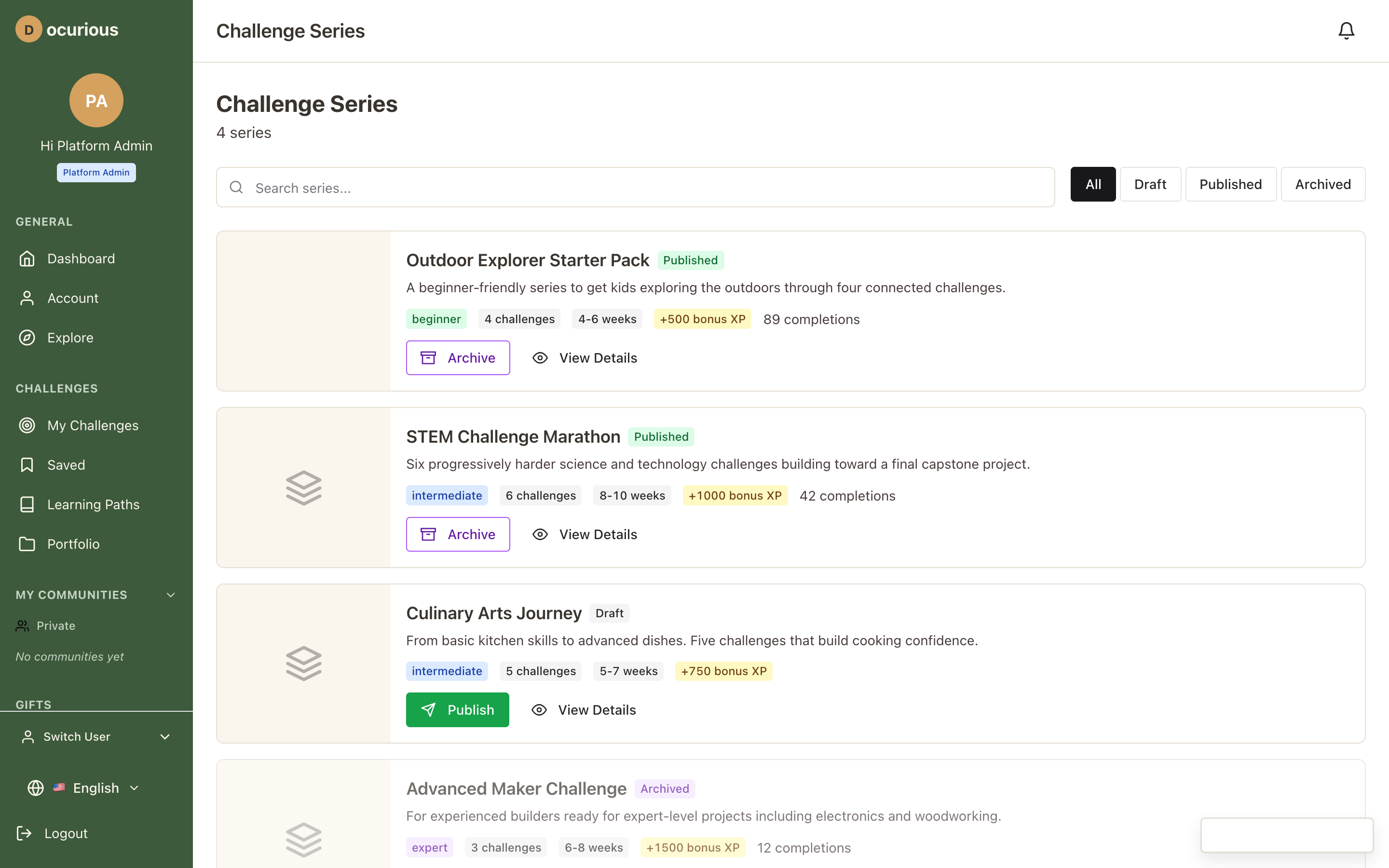Click the Logout icon in sidebar
Image resolution: width=1389 pixels, height=868 pixels.
(24, 833)
